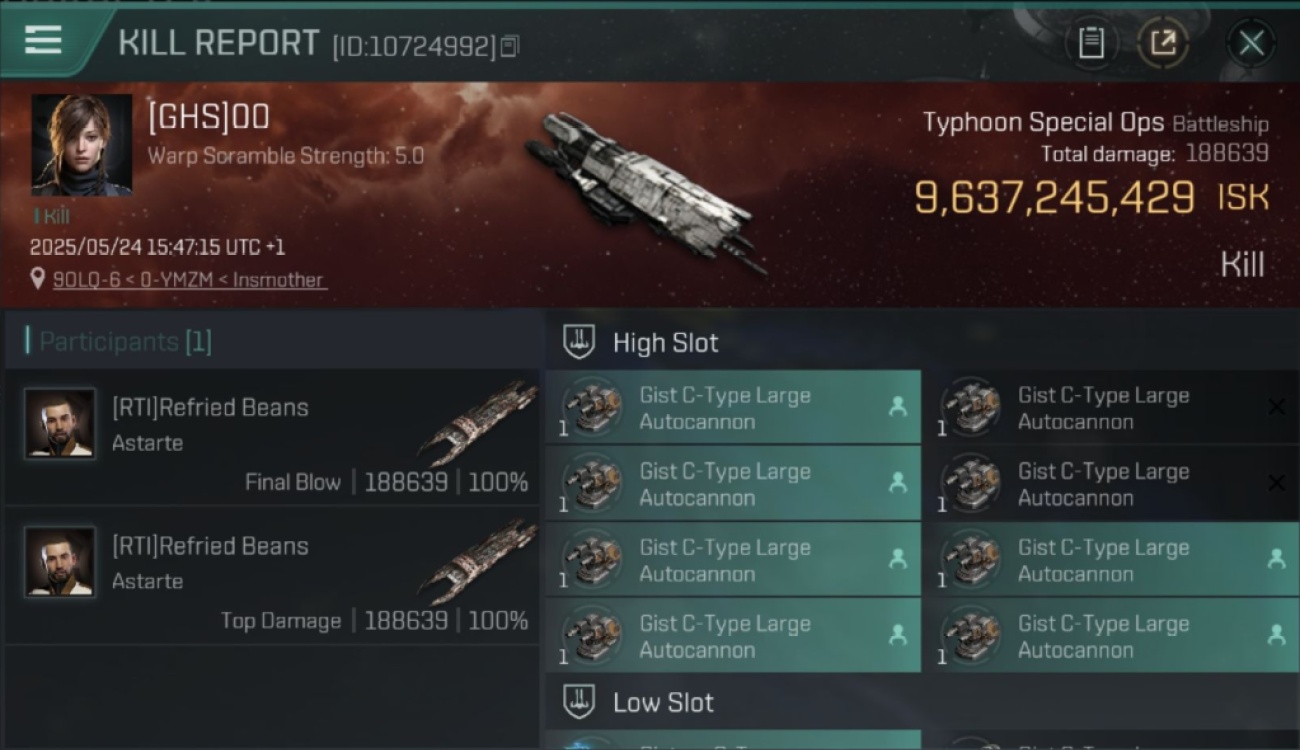Select the Top Damage Refried Beans entry
Image resolution: width=1300 pixels, height=750 pixels.
coord(272,576)
